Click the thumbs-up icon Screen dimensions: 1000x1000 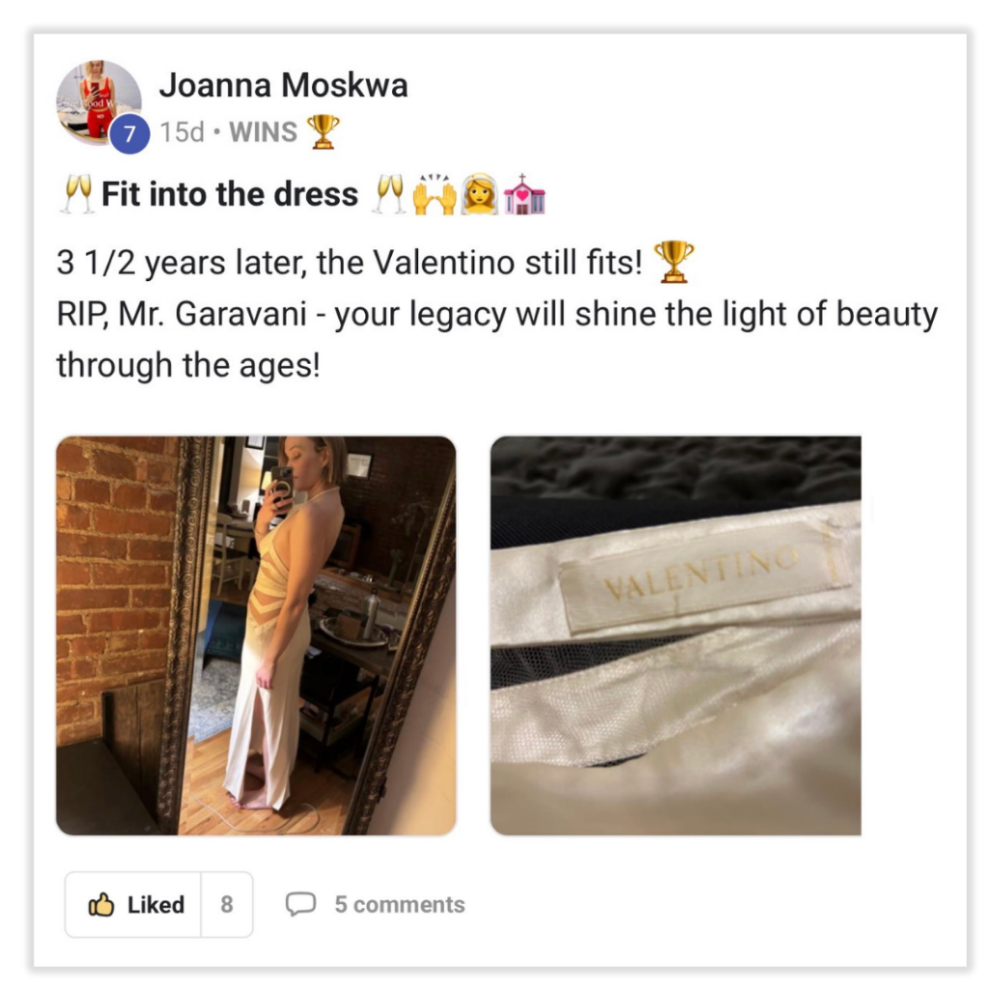click(x=101, y=904)
